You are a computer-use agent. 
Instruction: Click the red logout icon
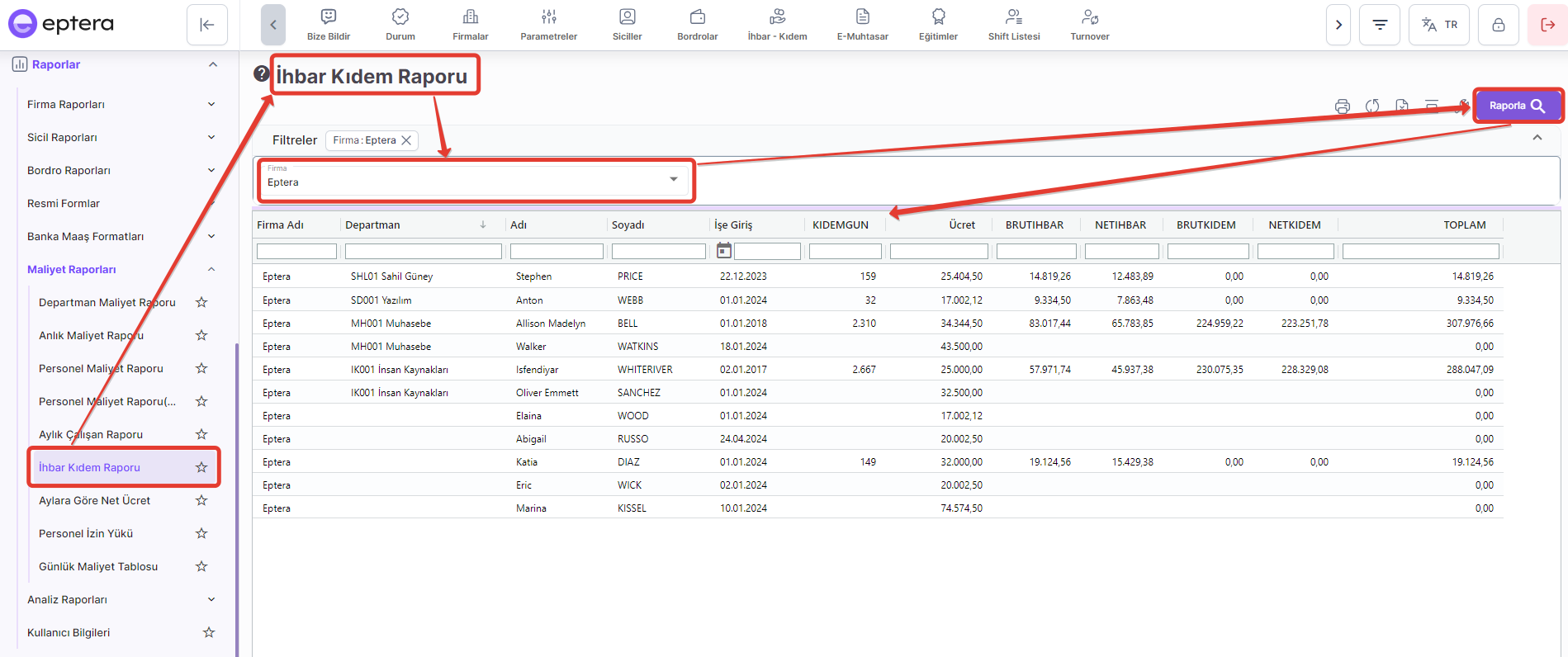coord(1547,25)
